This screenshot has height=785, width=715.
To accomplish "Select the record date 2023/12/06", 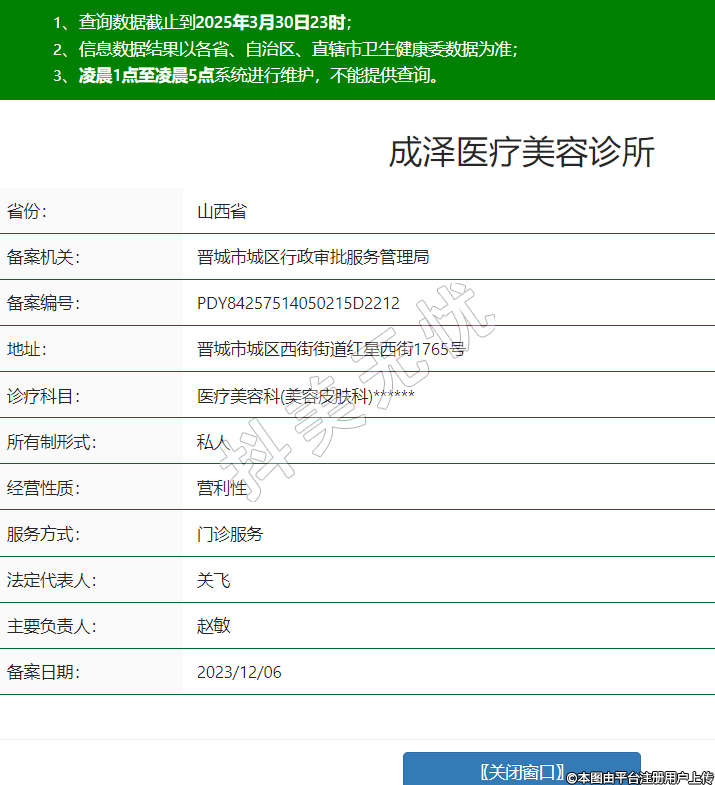I will tap(239, 672).
